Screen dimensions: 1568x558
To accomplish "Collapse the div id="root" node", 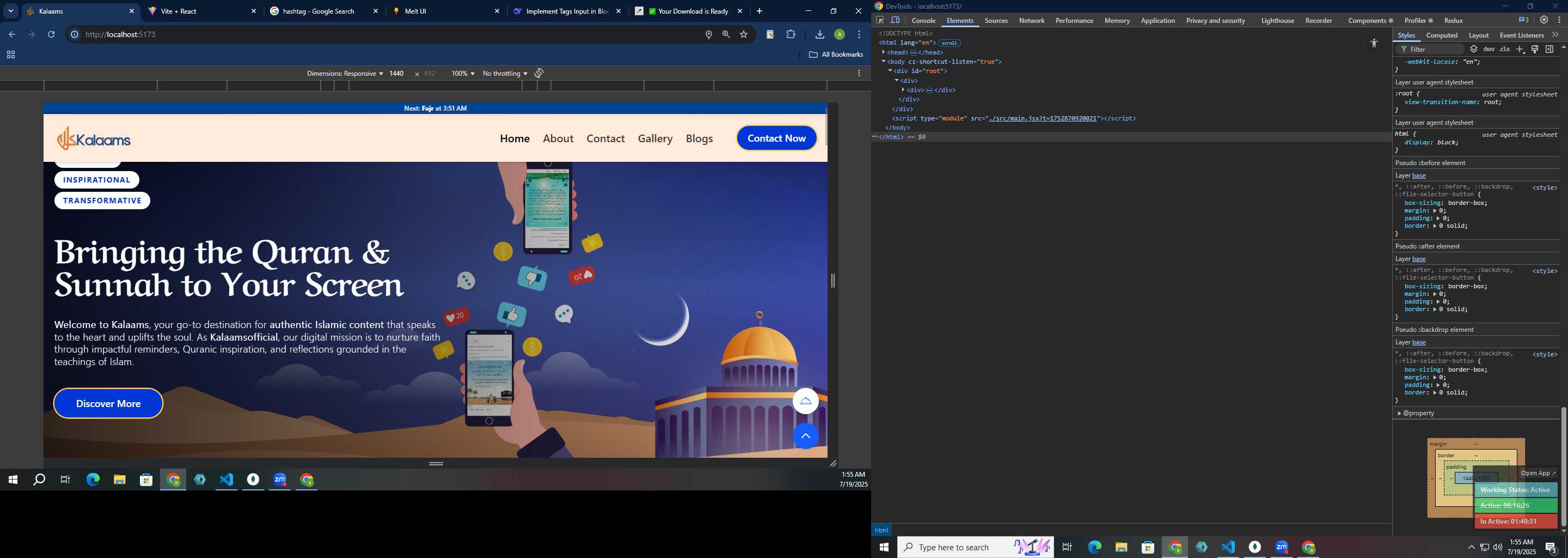I will coord(890,71).
